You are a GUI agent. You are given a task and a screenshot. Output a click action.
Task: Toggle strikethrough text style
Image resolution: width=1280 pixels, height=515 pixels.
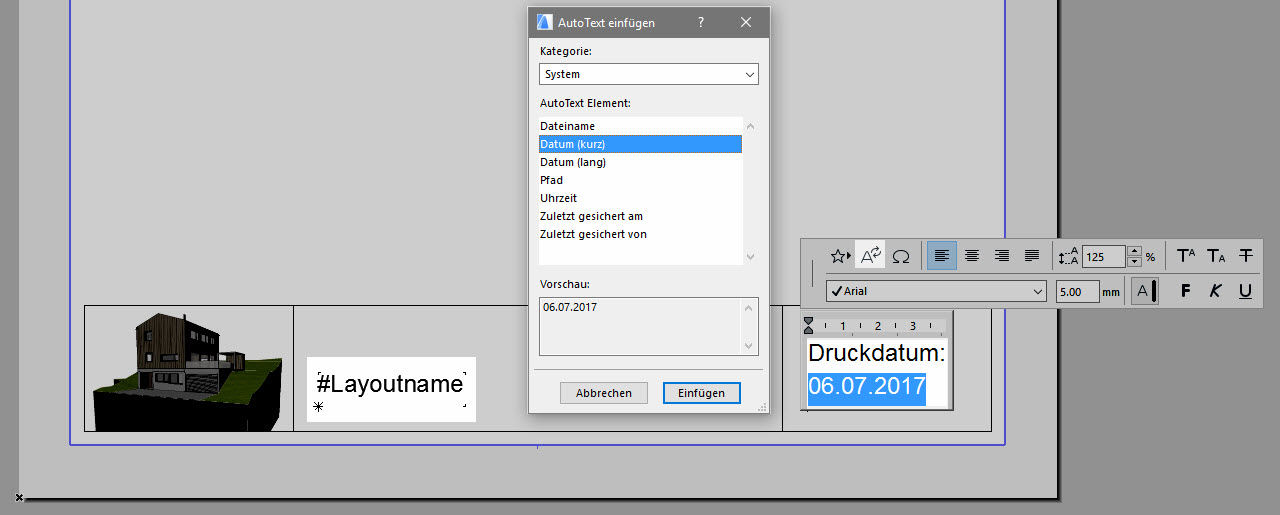coord(1246,256)
